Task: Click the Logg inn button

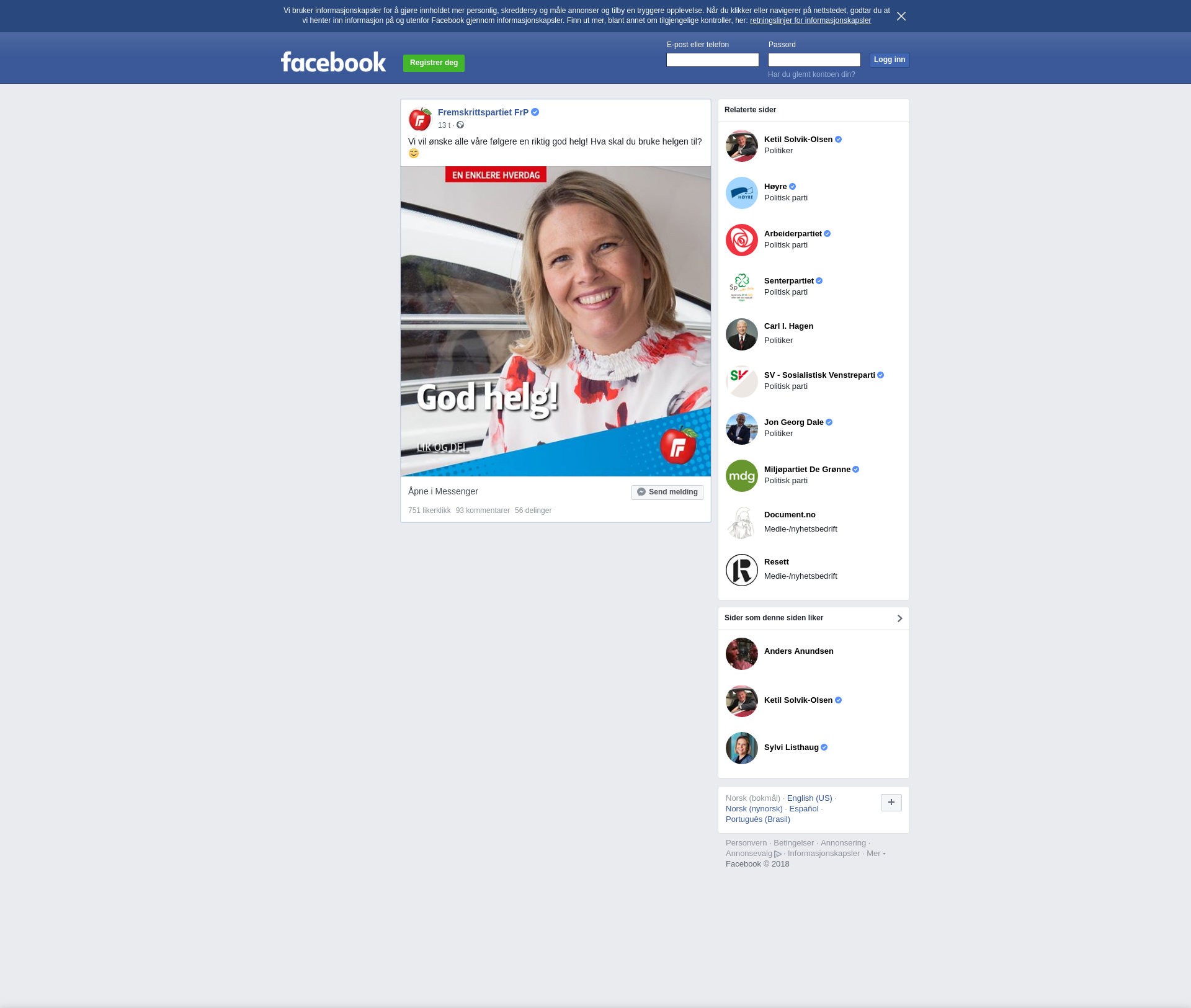Action: [x=890, y=60]
